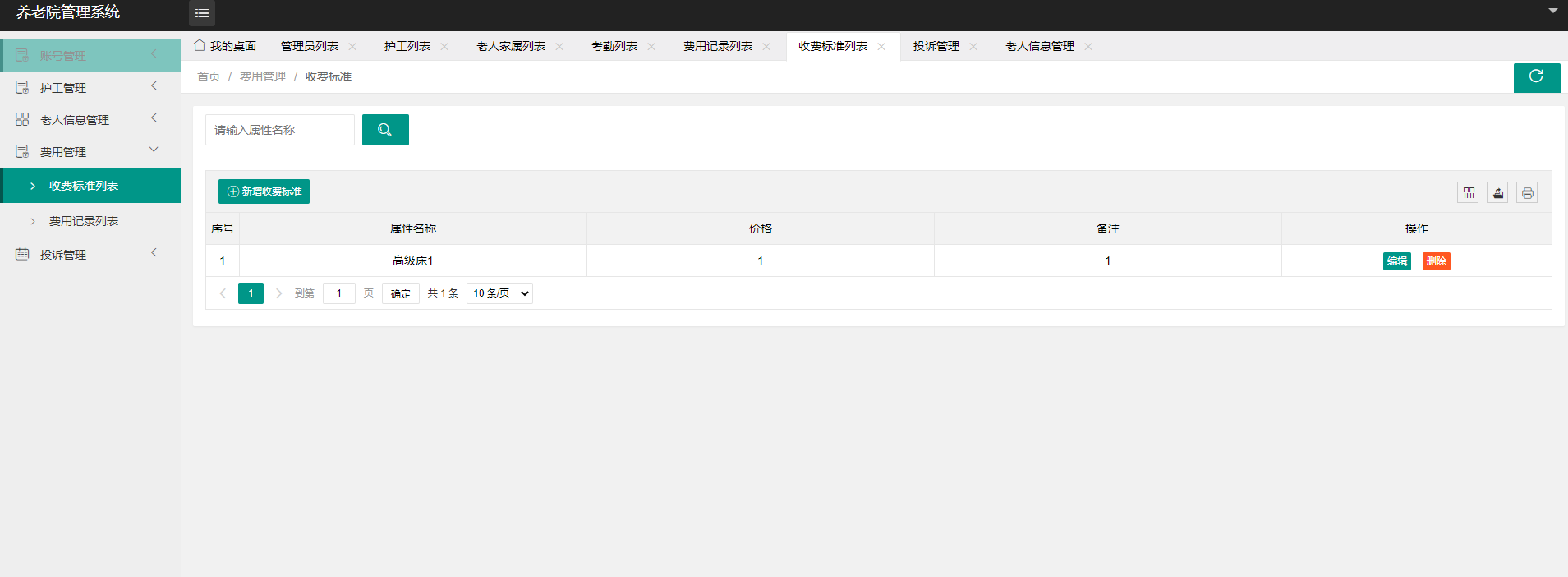Image resolution: width=1568 pixels, height=577 pixels.
Task: Click the 属性名称 column header
Action: coord(413,228)
